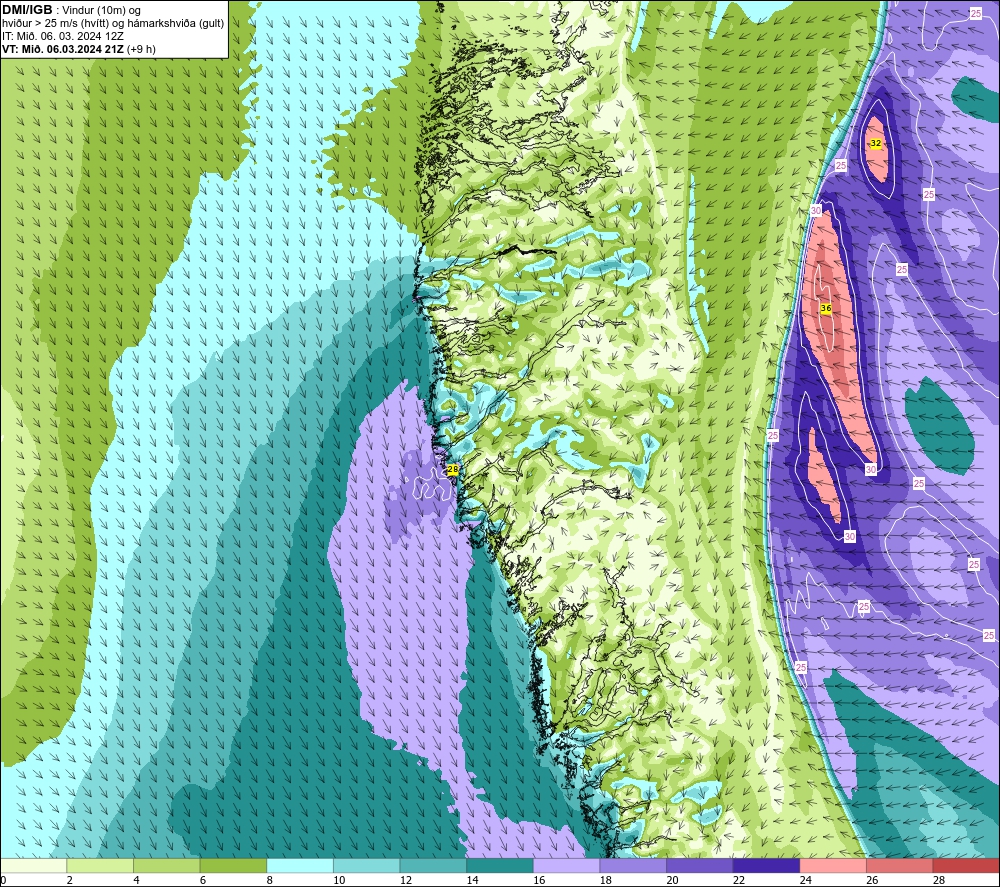This screenshot has width=1000, height=887.
Task: Click the legend scale number 26
Action: click(x=872, y=880)
